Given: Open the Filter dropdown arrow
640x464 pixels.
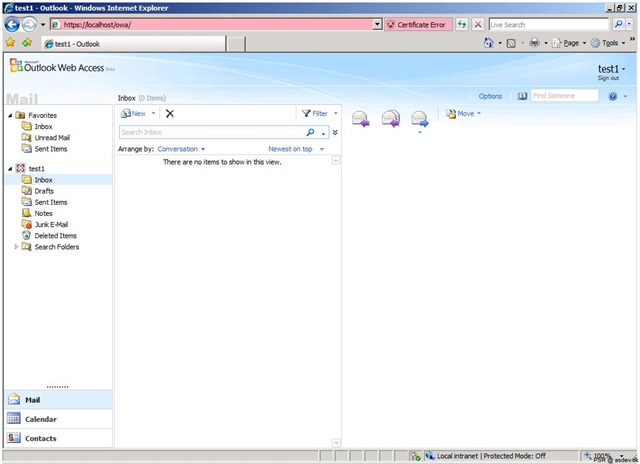Looking at the screenshot, I should 336,113.
